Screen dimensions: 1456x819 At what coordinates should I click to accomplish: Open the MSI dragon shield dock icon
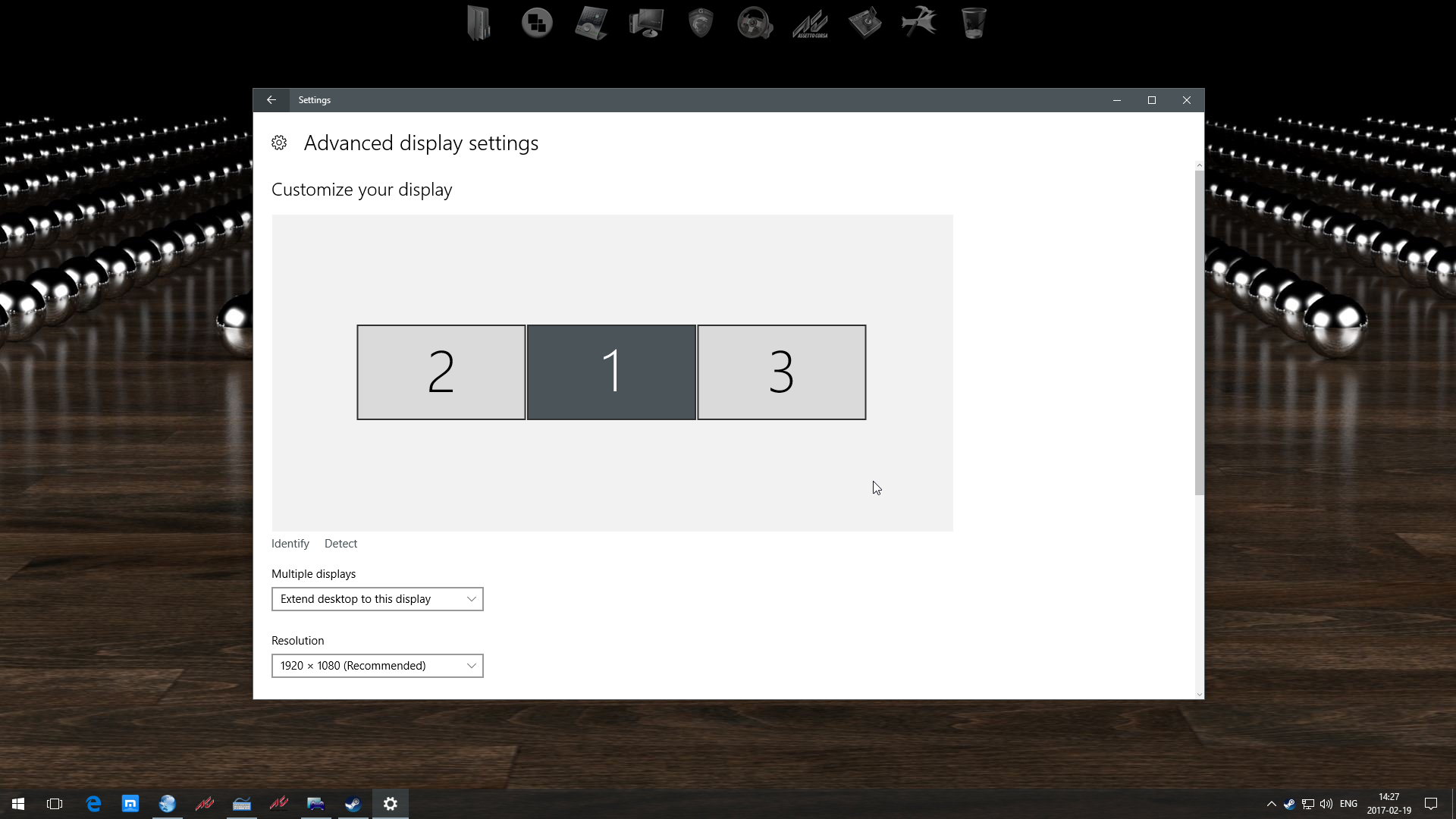pyautogui.click(x=700, y=23)
